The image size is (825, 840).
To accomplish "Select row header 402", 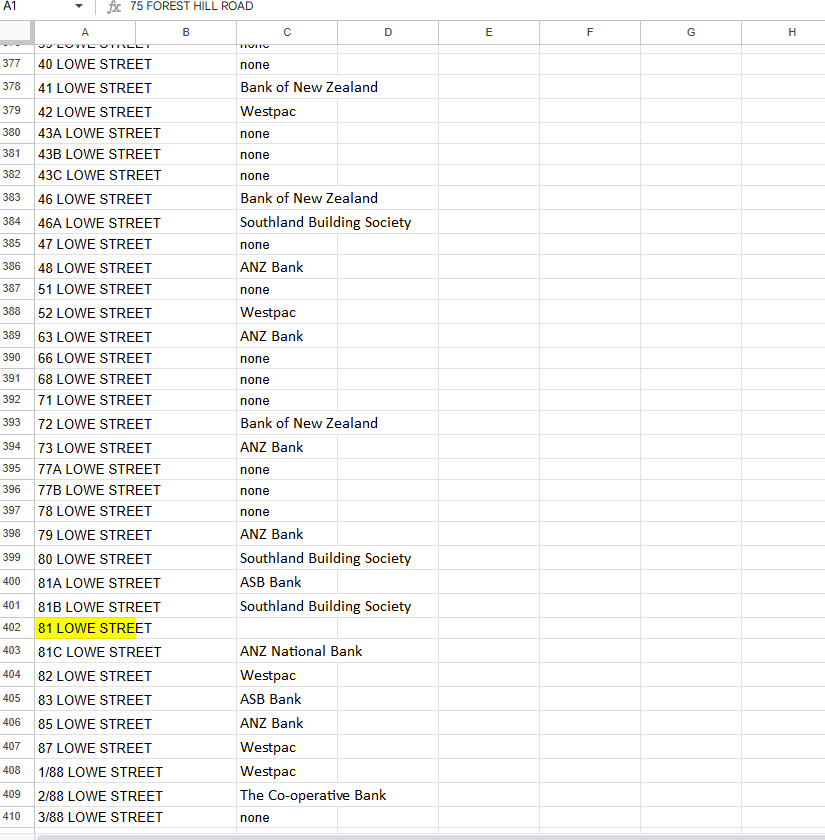I will (17, 627).
